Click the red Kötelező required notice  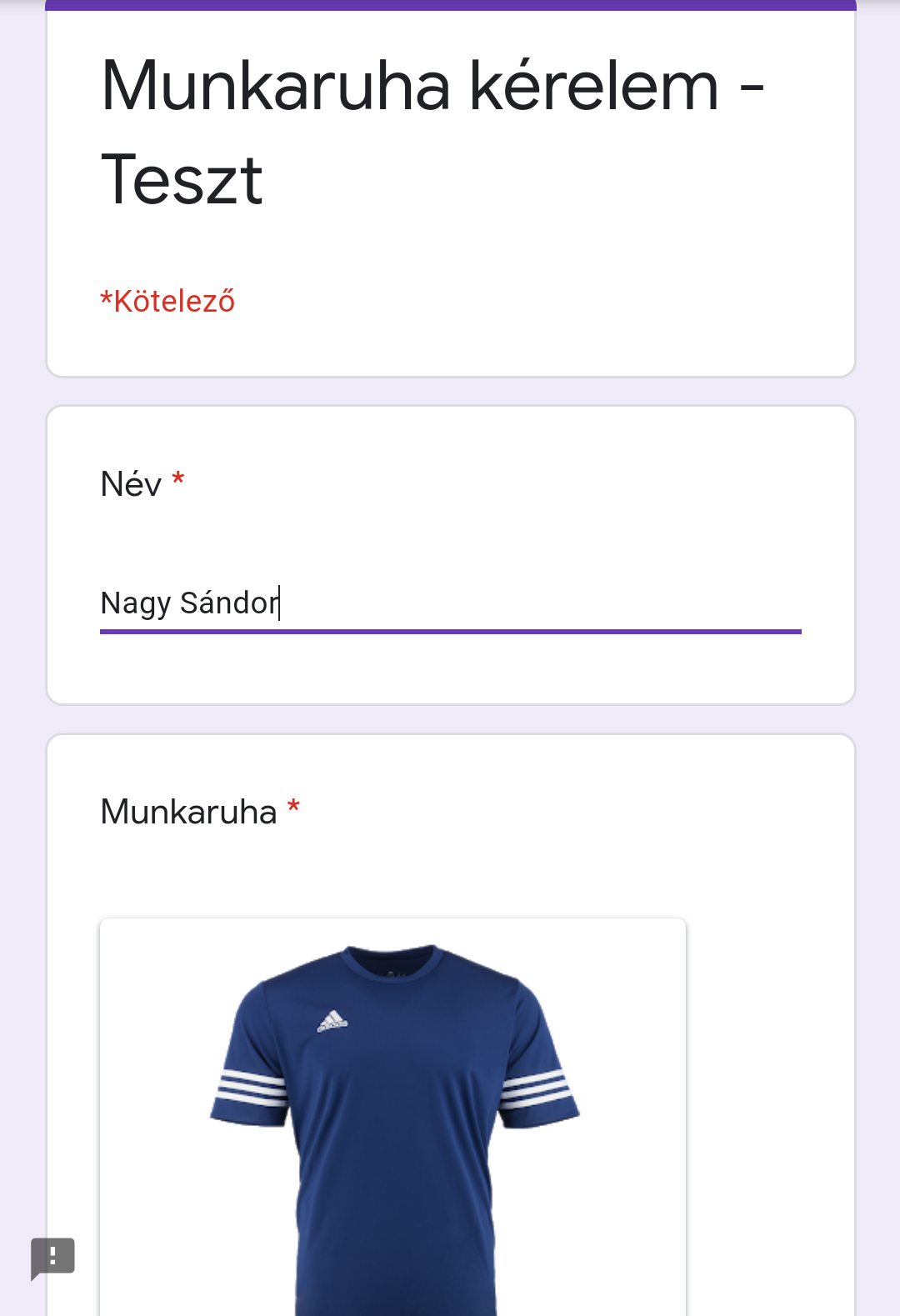pyautogui.click(x=167, y=302)
